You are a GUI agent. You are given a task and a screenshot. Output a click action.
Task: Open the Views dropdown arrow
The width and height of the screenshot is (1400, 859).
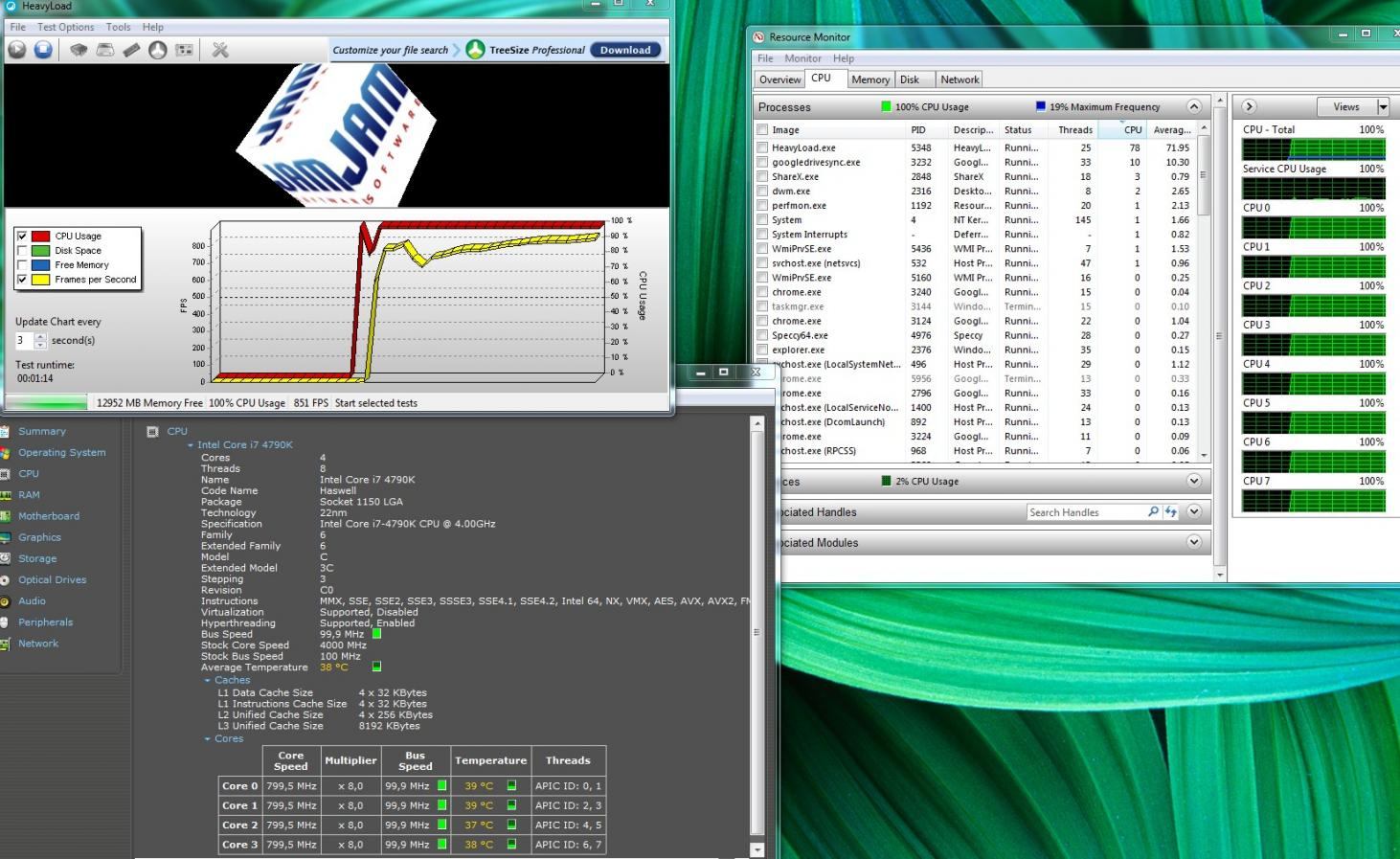(1383, 106)
